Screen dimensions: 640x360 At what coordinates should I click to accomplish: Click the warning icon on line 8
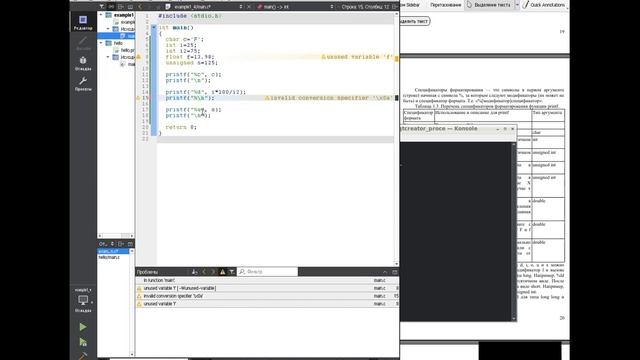139,57
